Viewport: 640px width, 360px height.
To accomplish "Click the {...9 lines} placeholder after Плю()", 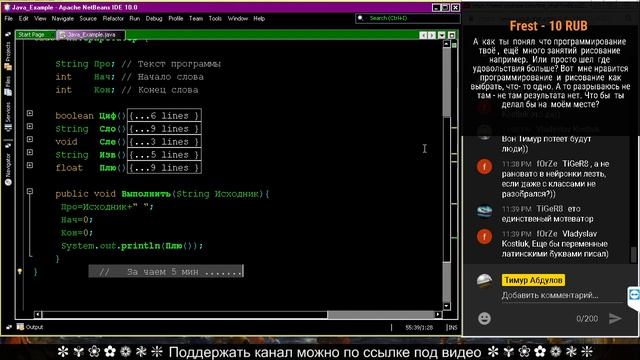I will [x=164, y=168].
